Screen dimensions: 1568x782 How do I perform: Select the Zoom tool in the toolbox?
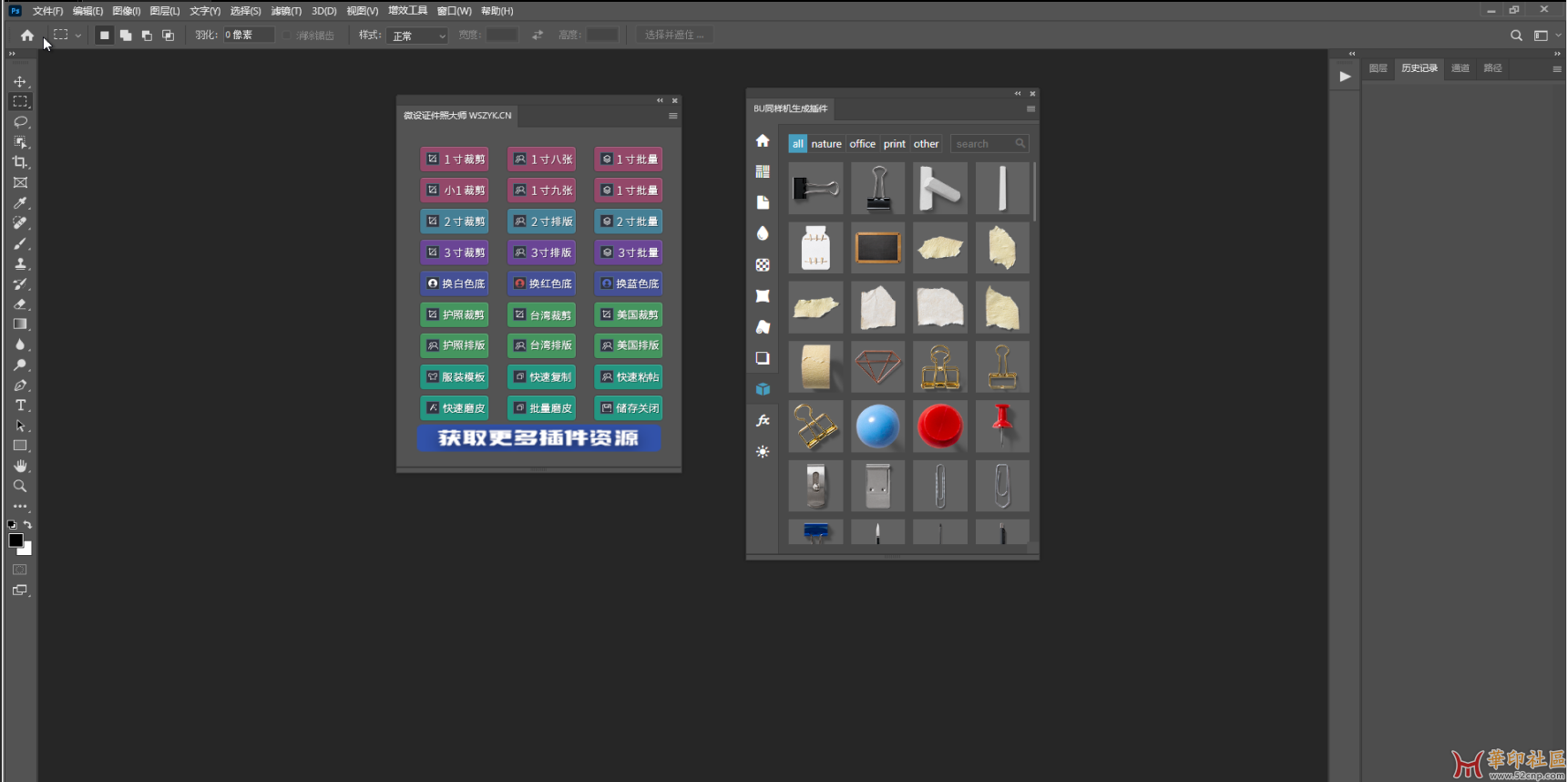19,486
